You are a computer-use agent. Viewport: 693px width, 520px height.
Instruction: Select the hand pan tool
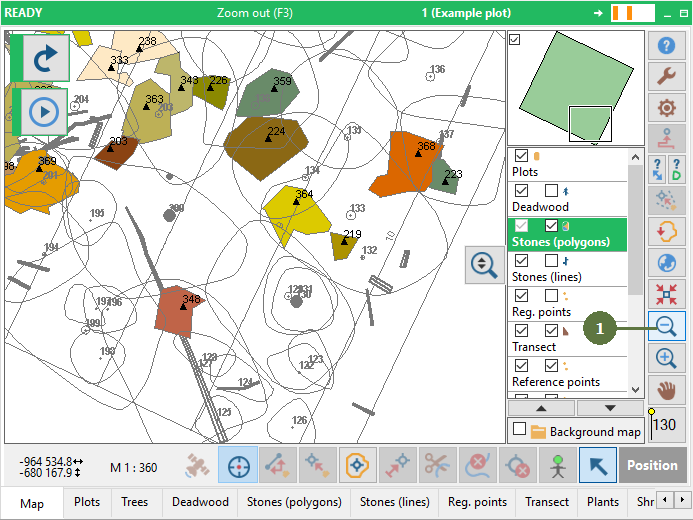coord(665,390)
